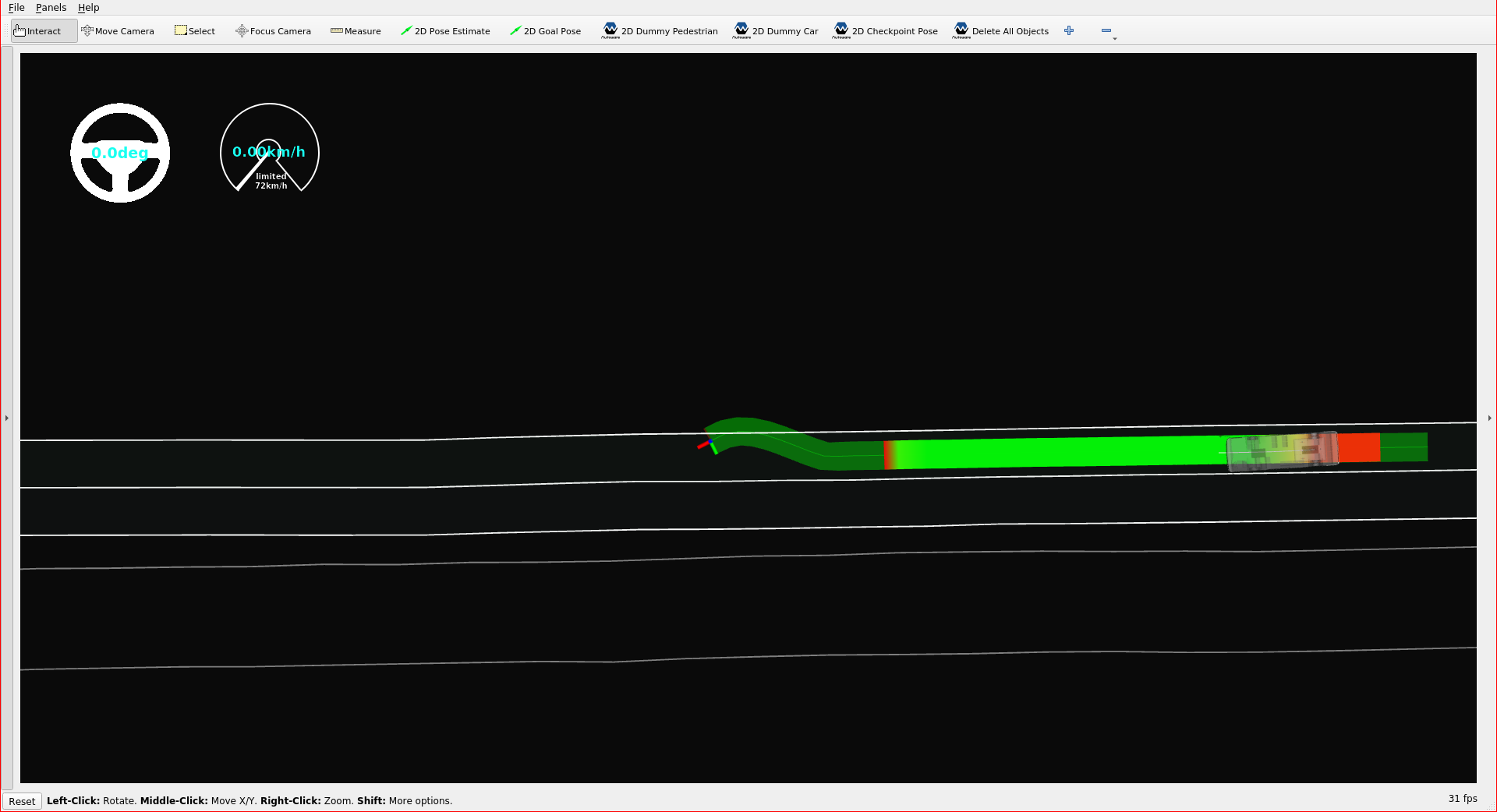This screenshot has height=812, width=1497.
Task: Select the Focus Camera tool
Action: [272, 30]
